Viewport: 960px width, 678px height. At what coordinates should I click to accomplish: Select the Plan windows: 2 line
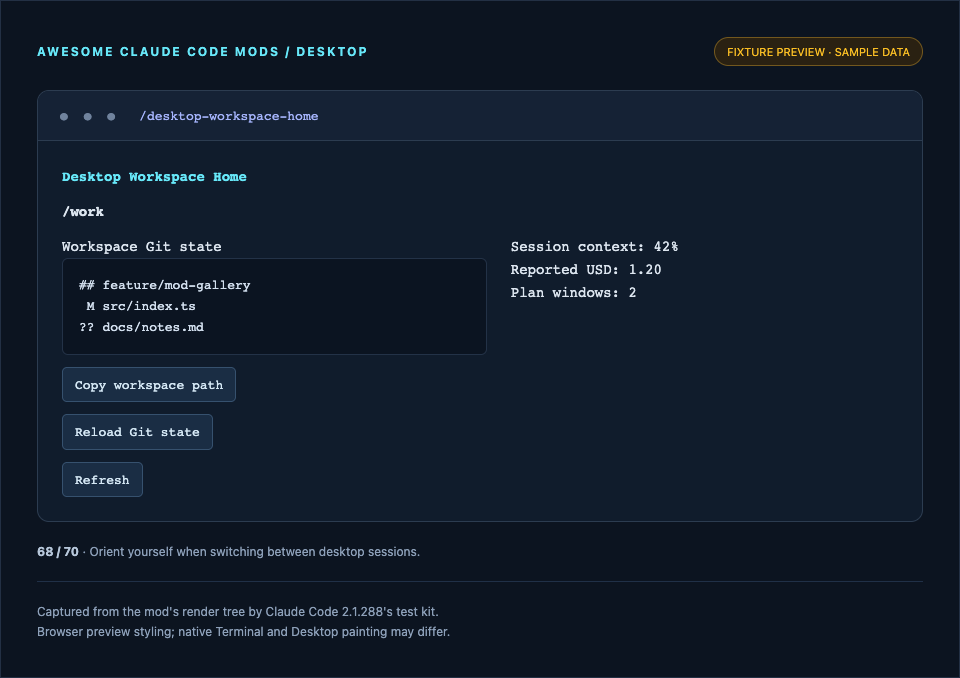pyautogui.click(x=574, y=293)
